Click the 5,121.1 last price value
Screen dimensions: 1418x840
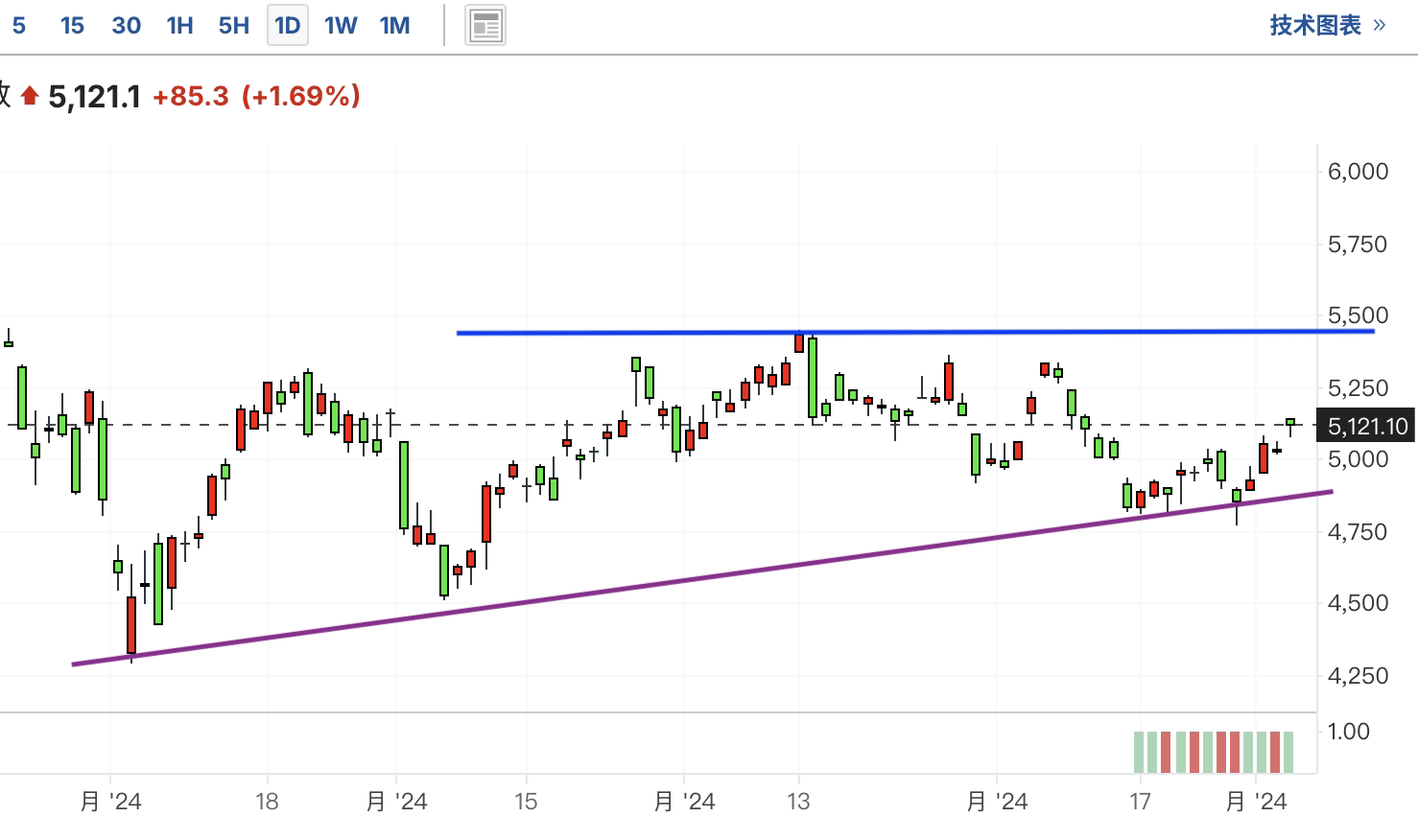click(94, 96)
